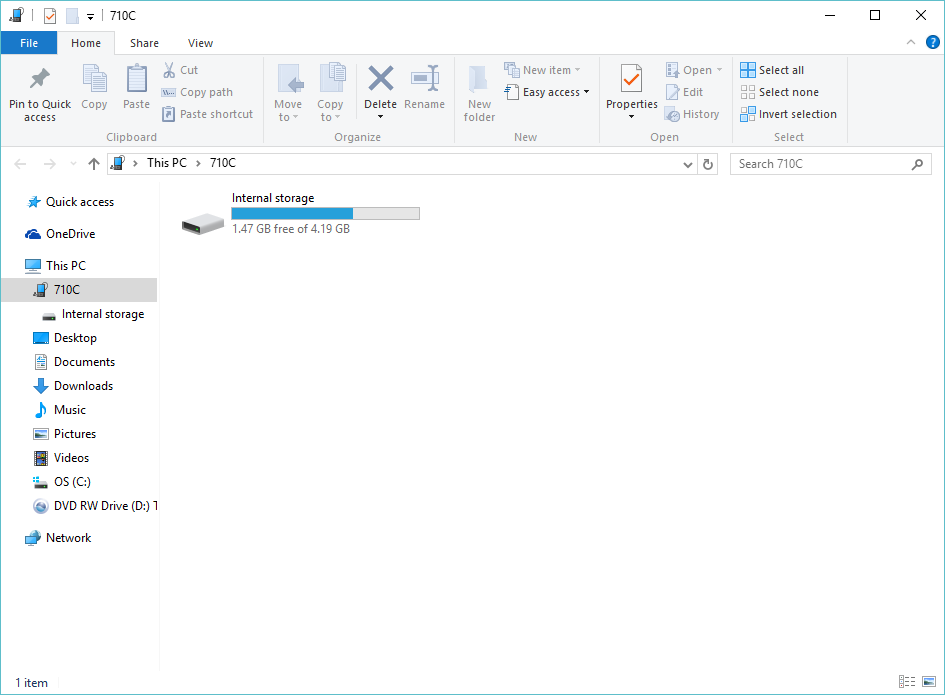Viewport: 945px width, 695px height.
Task: Go up one folder level
Action: [x=93, y=164]
